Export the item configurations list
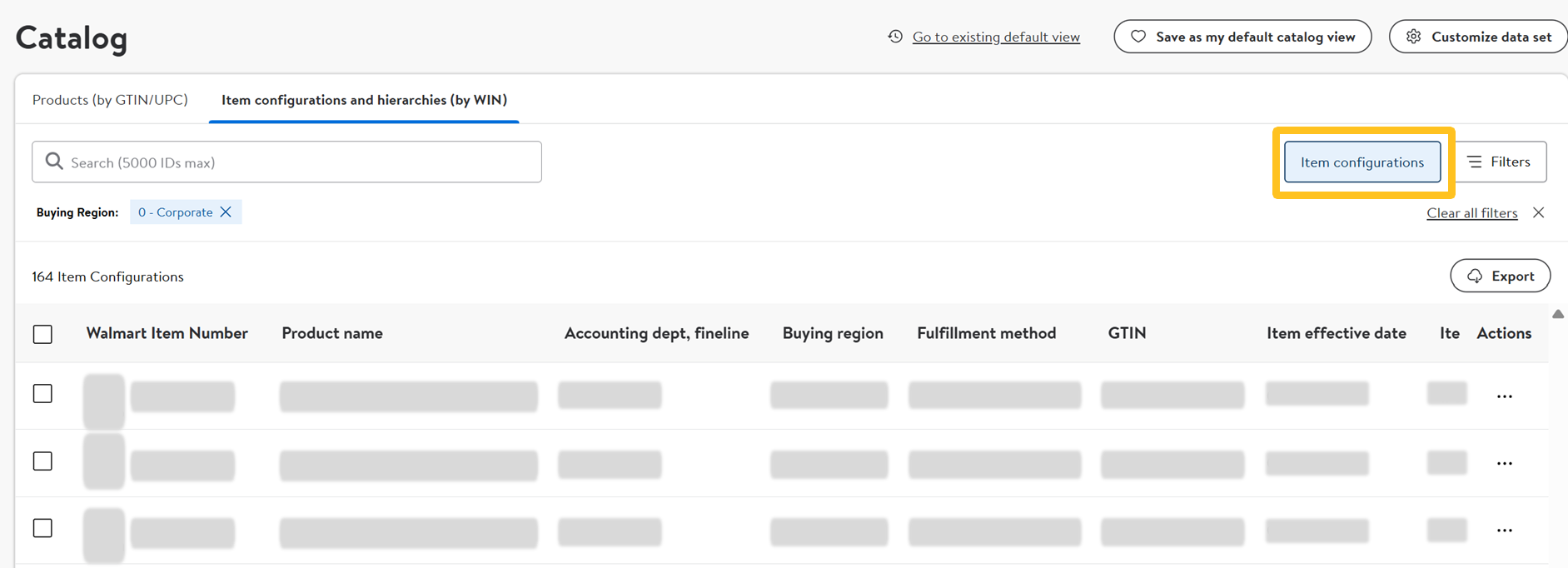Screen dimensions: 1568x568 pos(1500,276)
